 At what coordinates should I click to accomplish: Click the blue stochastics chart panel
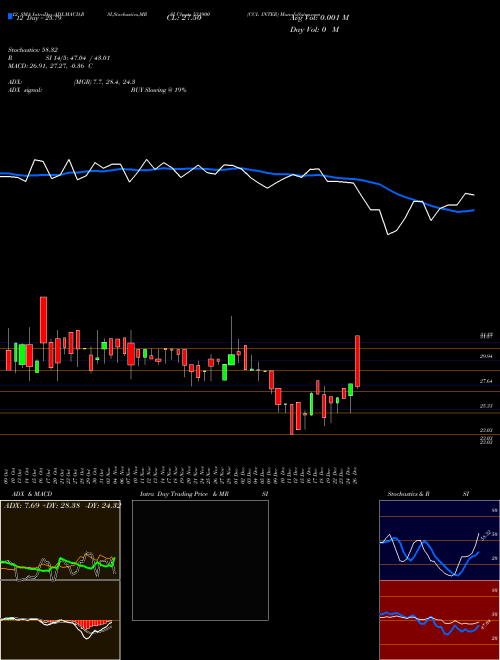[x=439, y=540]
